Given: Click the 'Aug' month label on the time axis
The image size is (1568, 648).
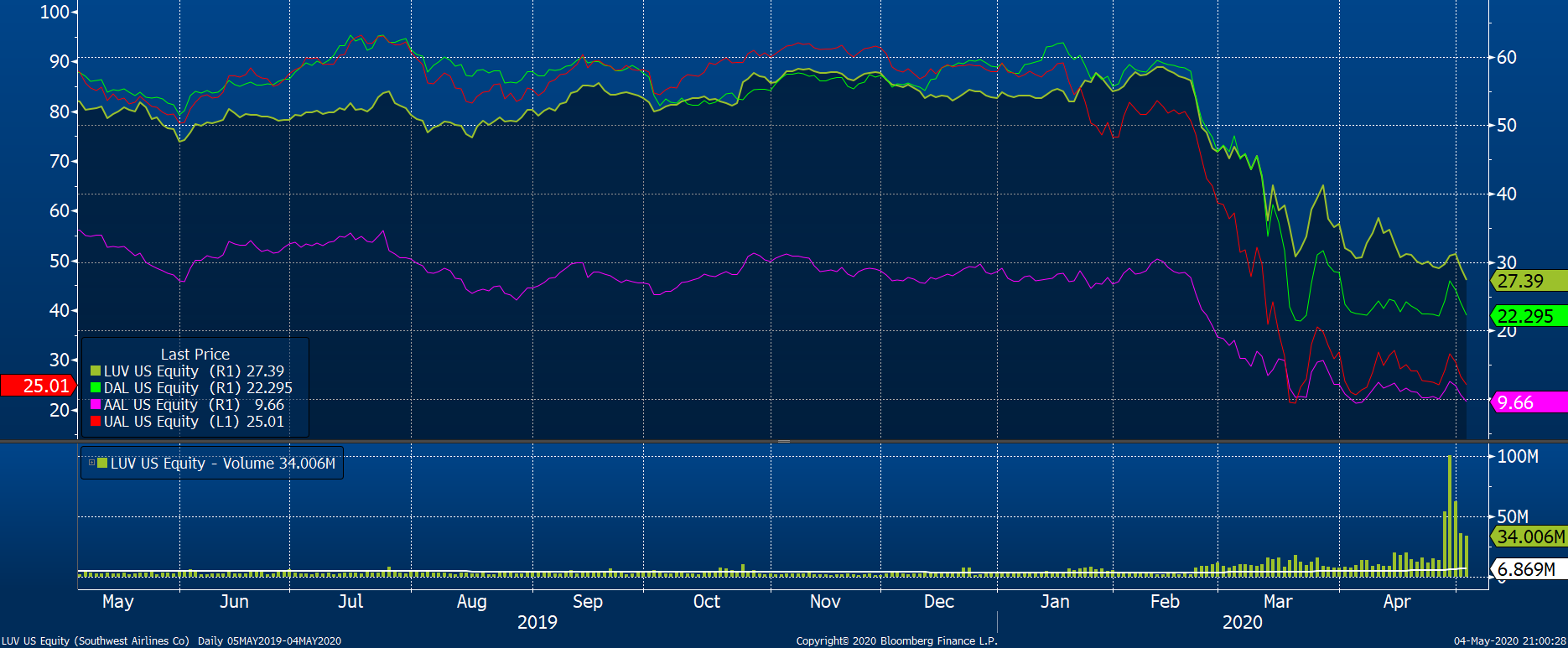Looking at the screenshot, I should coord(471,602).
